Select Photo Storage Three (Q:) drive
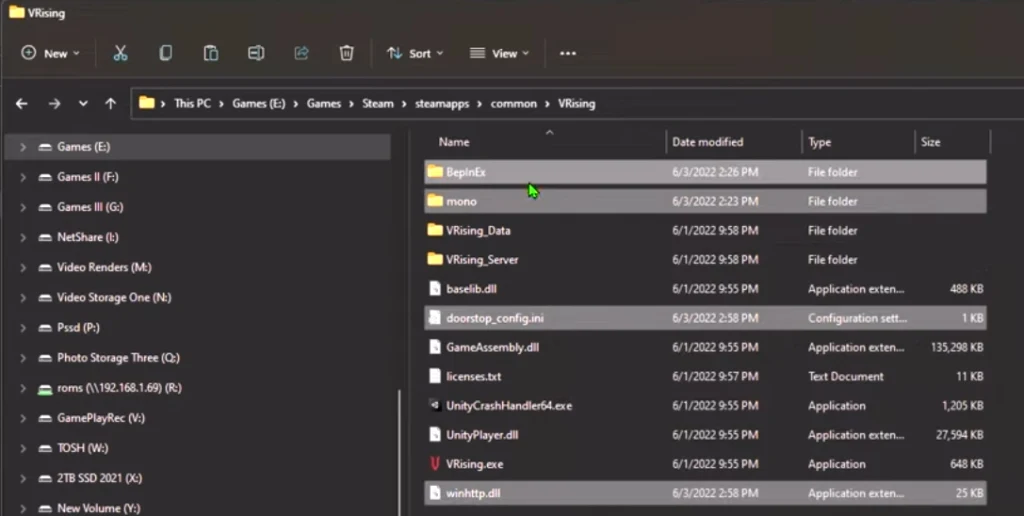This screenshot has height=516, width=1024. pyautogui.click(x=118, y=358)
